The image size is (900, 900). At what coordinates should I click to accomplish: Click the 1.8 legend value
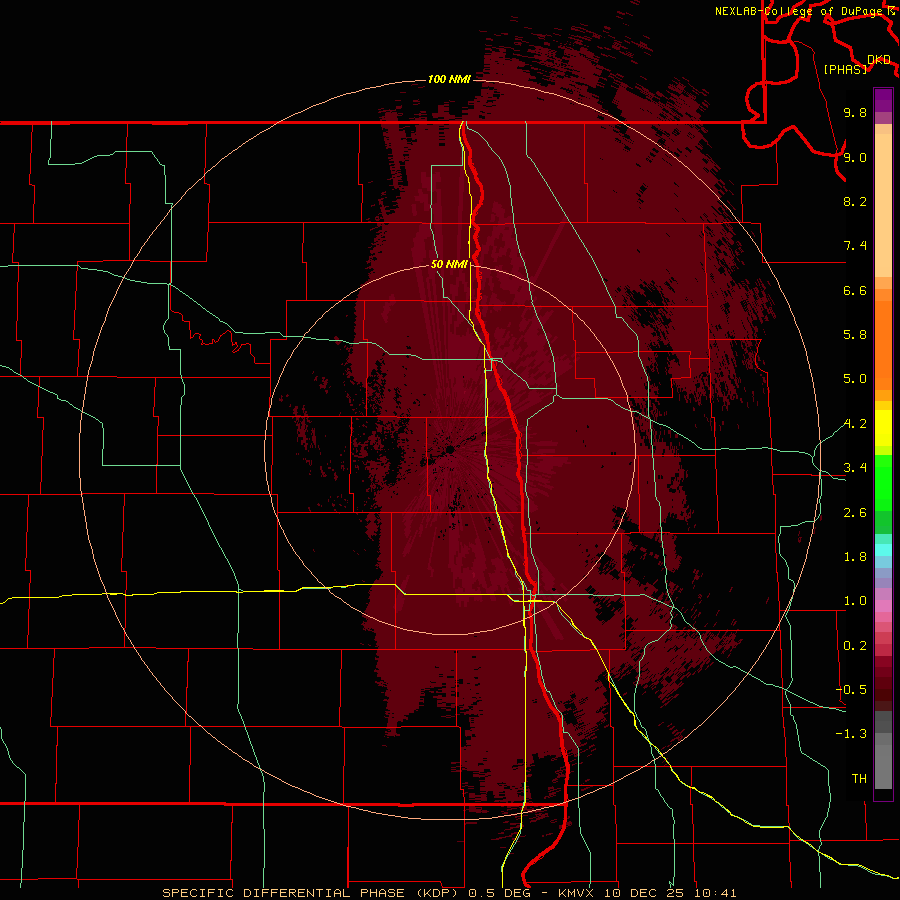coord(855,557)
